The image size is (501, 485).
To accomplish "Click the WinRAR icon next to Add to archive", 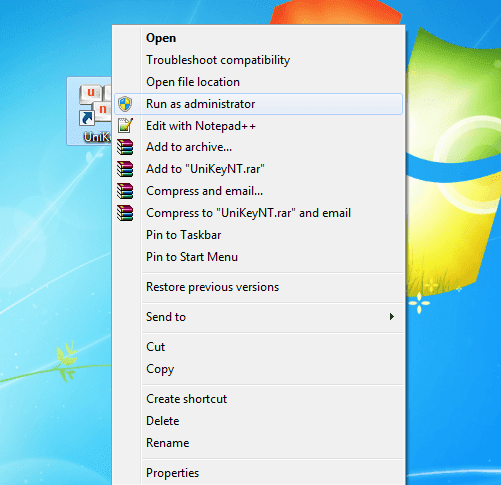I will [x=125, y=147].
